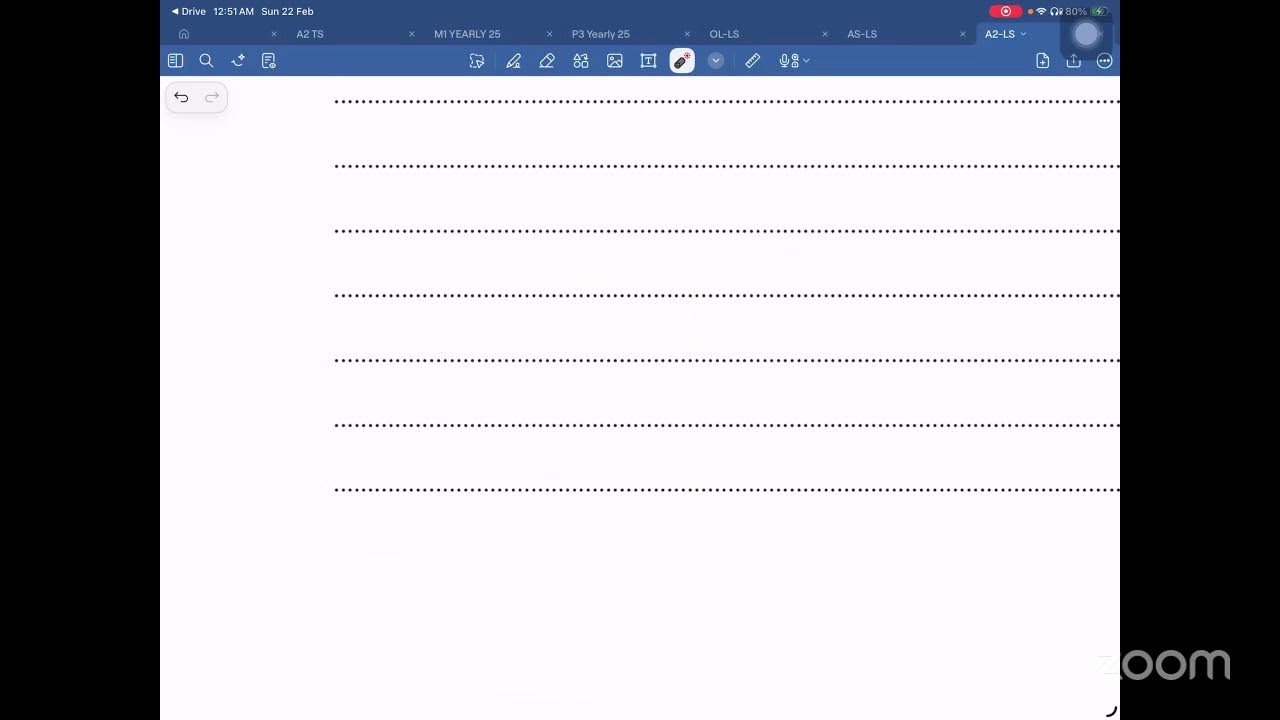Image resolution: width=1280 pixels, height=720 pixels.
Task: Insert an image with the photo tool
Action: click(615, 61)
